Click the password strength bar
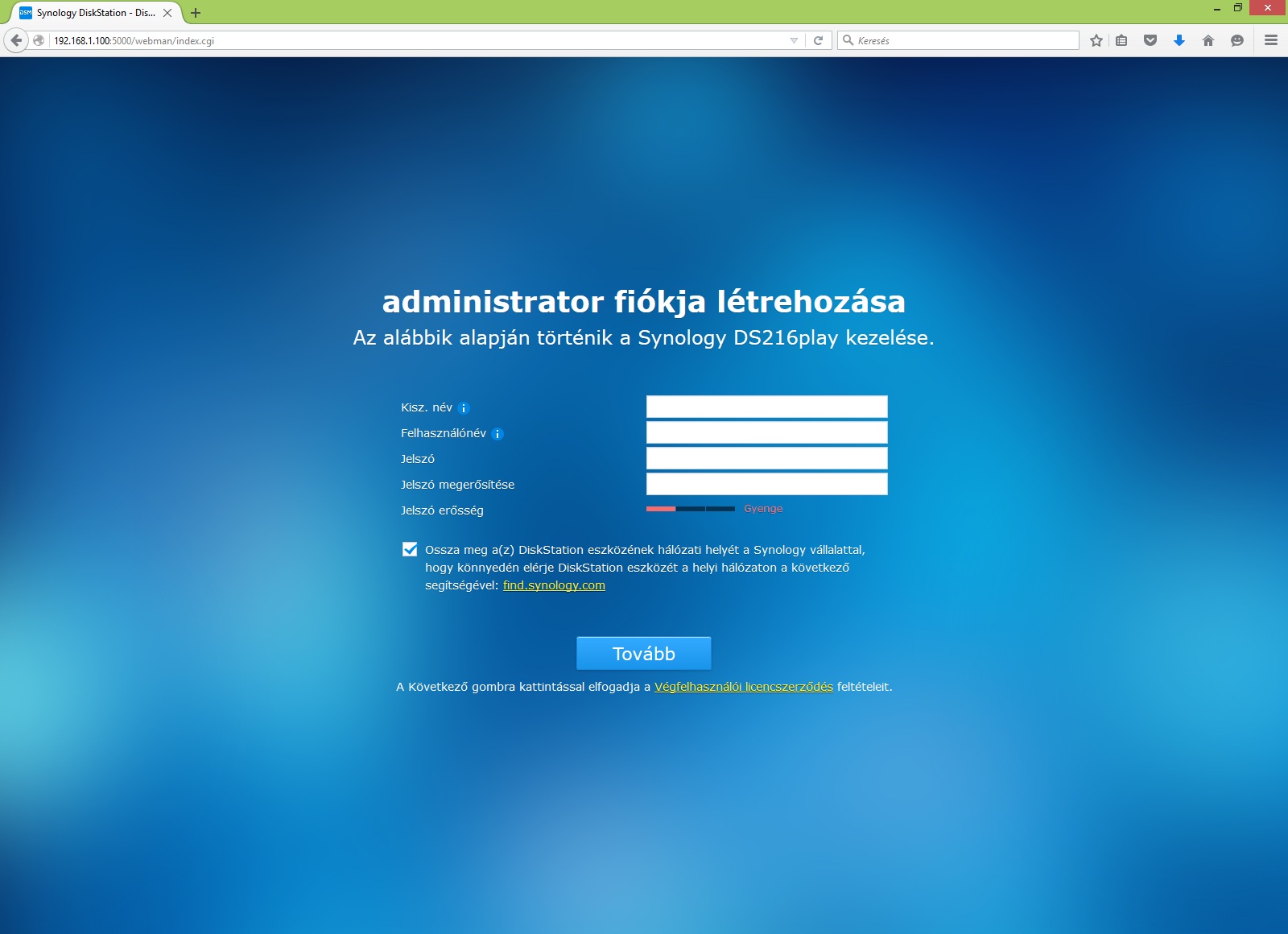This screenshot has height=934, width=1288. [691, 509]
